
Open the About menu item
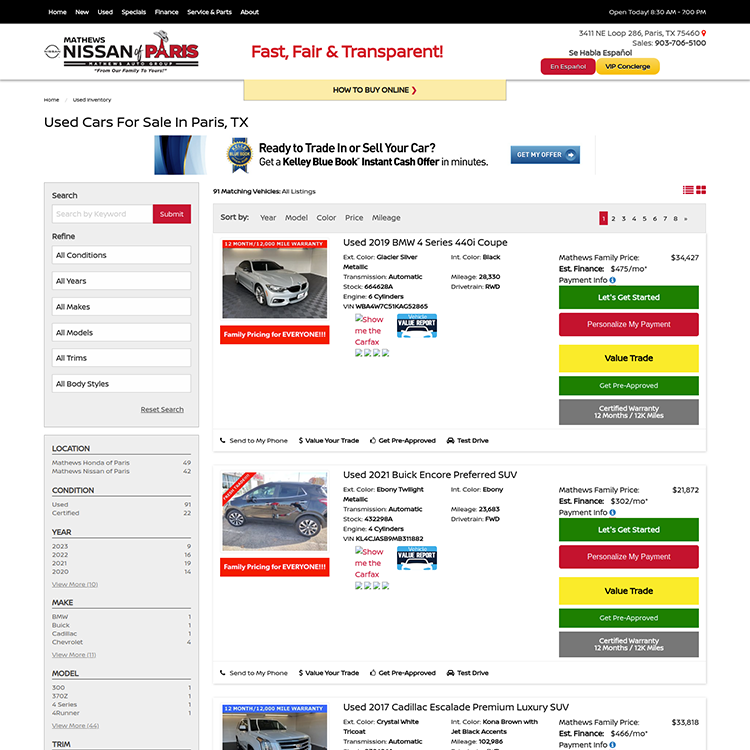click(x=249, y=12)
